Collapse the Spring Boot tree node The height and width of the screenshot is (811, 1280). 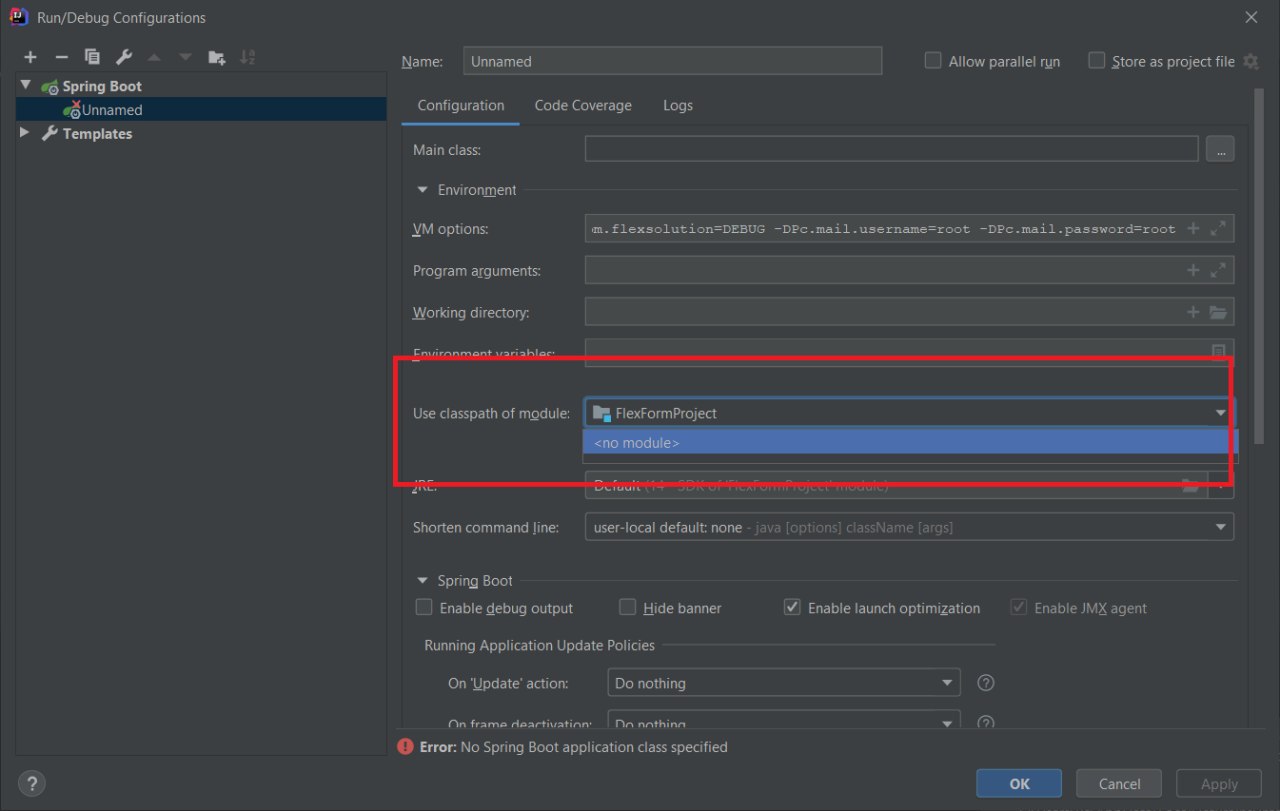point(26,86)
